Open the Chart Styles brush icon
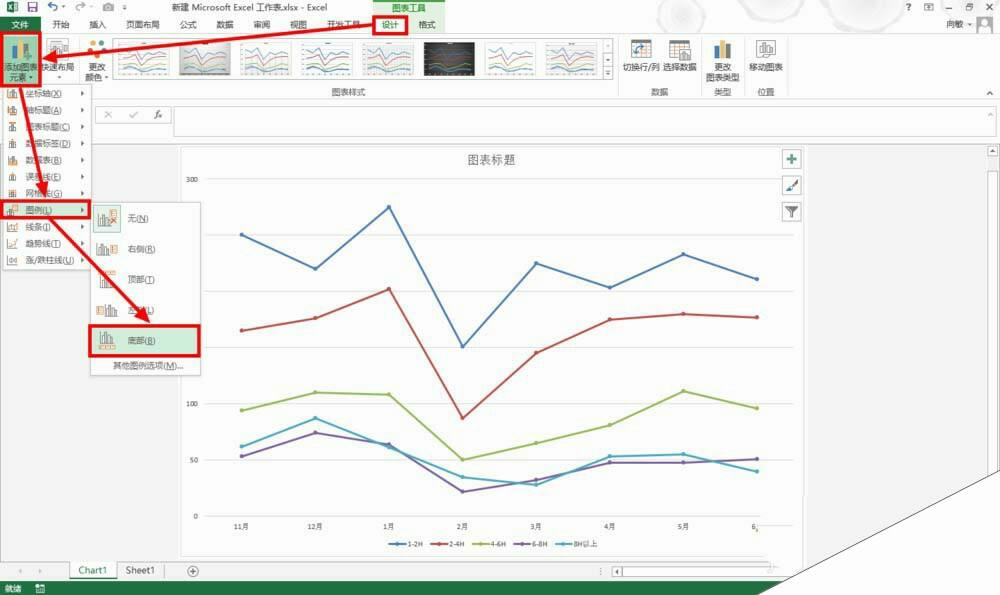The image size is (1000, 595). (789, 185)
